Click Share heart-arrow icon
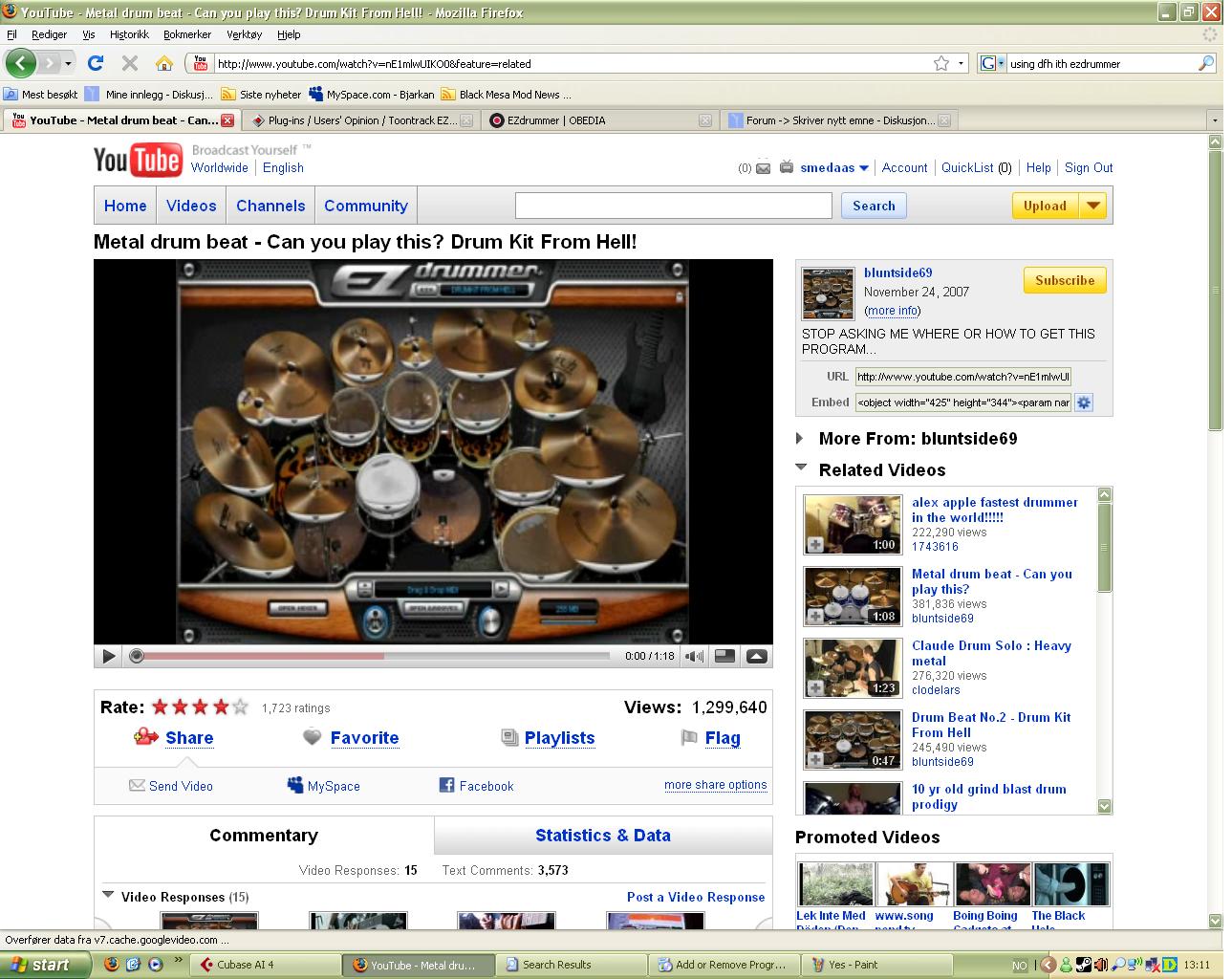 click(146, 737)
